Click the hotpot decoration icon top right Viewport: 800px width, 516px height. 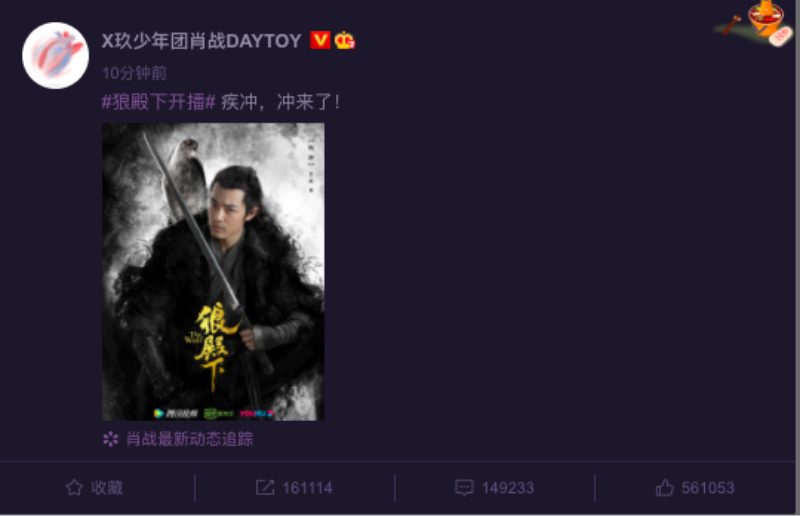[755, 22]
